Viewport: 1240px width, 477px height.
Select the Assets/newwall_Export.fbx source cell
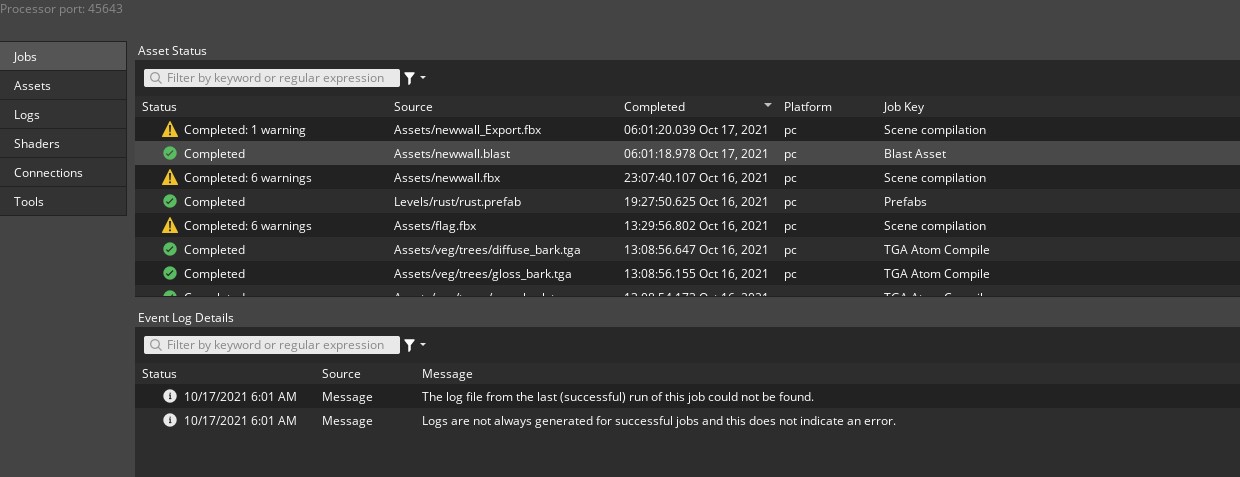[x=467, y=130]
